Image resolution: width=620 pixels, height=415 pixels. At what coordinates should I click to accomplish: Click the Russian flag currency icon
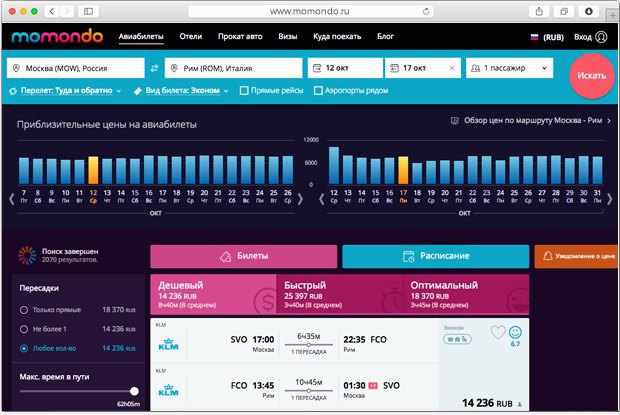coord(534,37)
